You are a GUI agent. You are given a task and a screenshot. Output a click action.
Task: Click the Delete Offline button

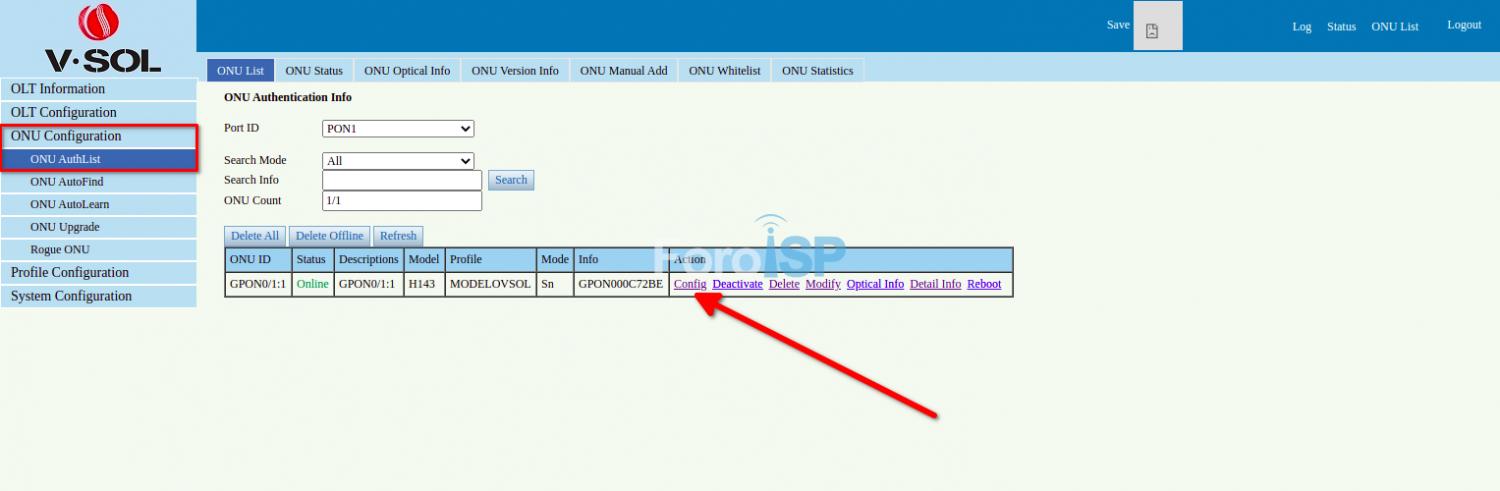(330, 236)
